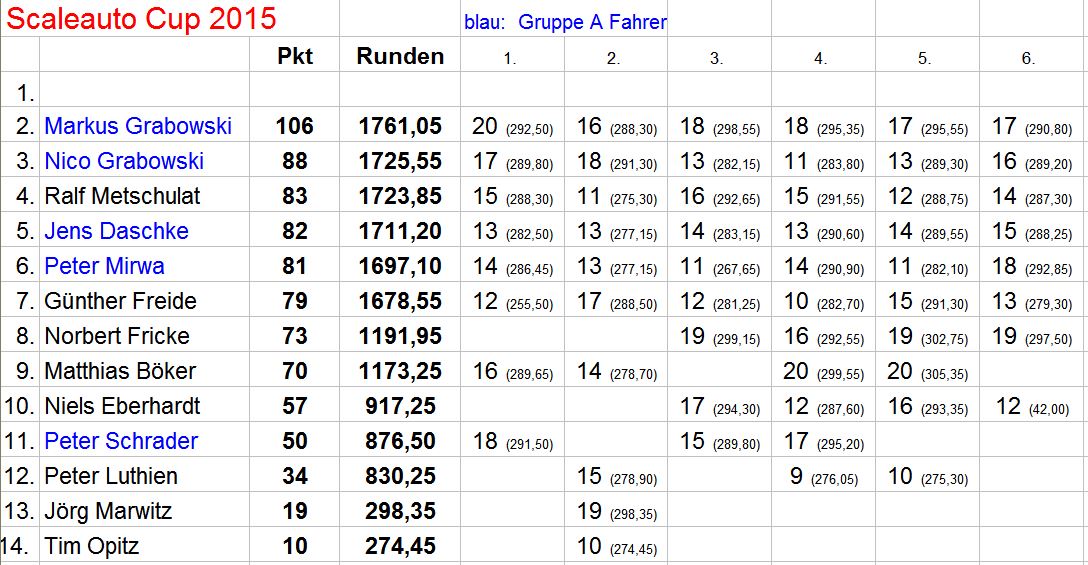Select Tim Opitz name cell
Viewport: 1088px width, 565px height.
(92, 546)
